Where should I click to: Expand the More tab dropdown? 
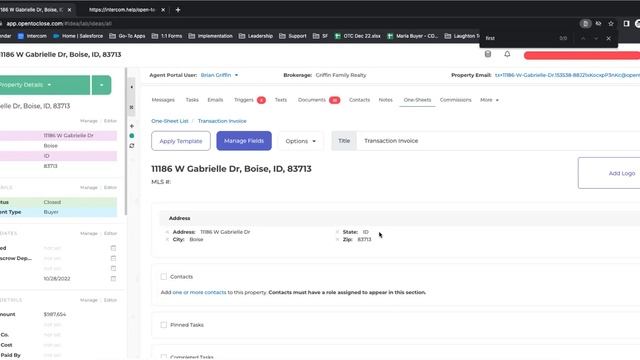pos(489,100)
